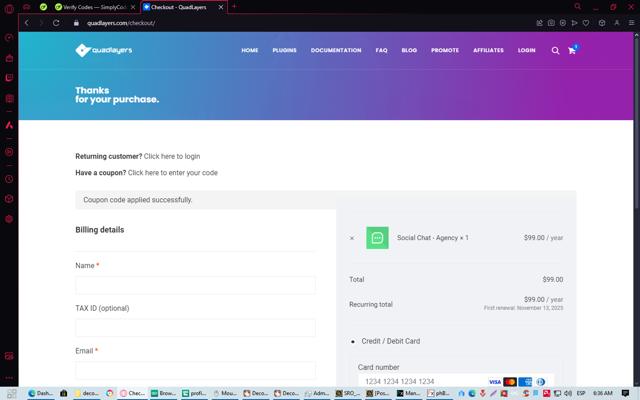Open the DOCUMENTATION menu item
The image size is (640, 400).
(336, 50)
